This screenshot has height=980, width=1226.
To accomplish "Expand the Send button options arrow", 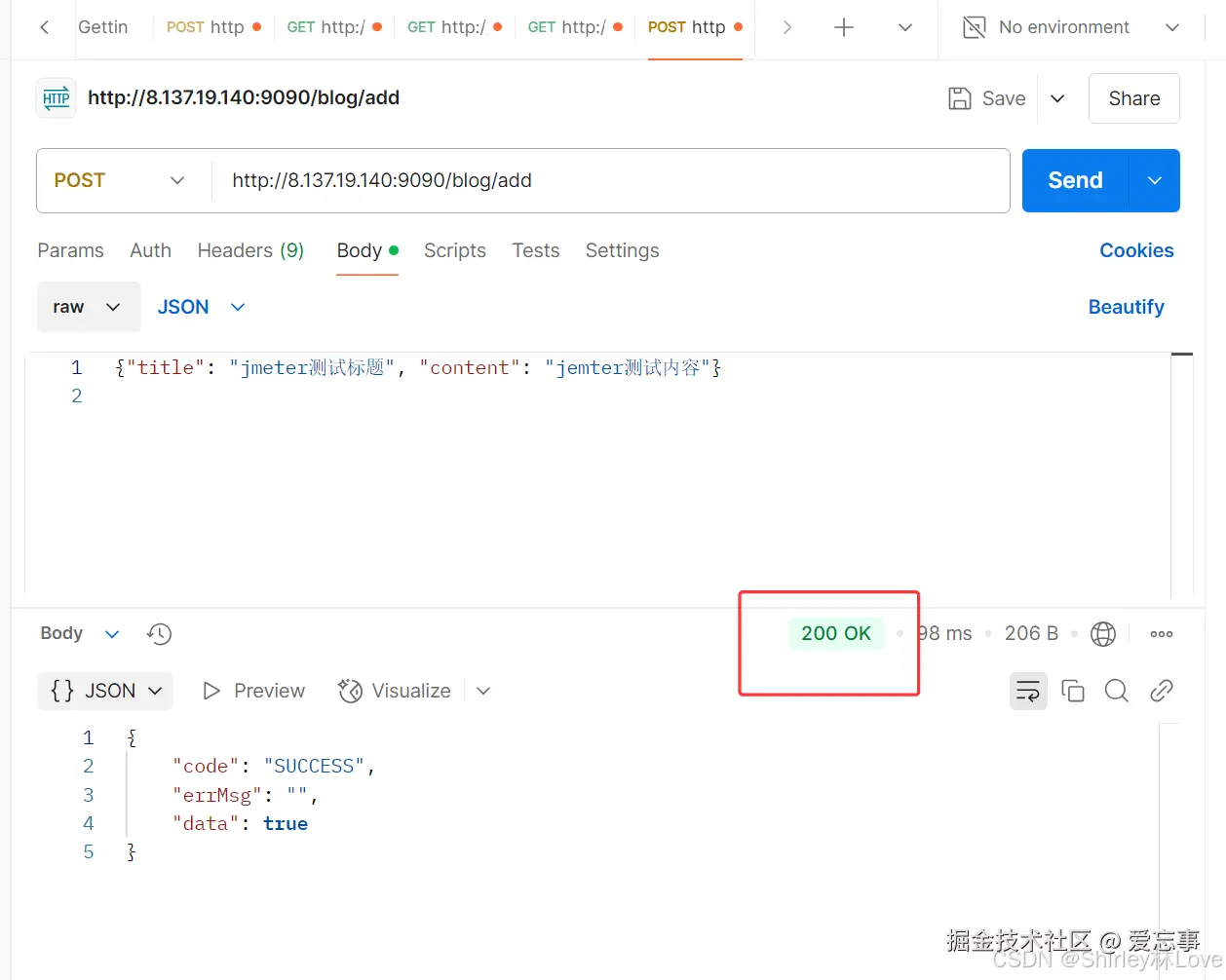I will click(1155, 180).
